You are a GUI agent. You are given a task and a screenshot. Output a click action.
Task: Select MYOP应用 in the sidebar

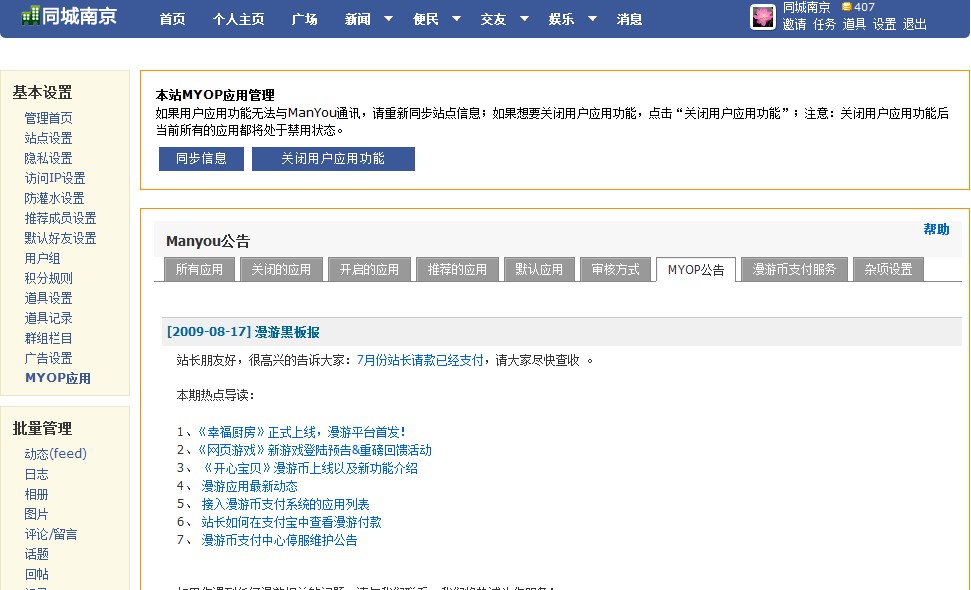coord(58,378)
